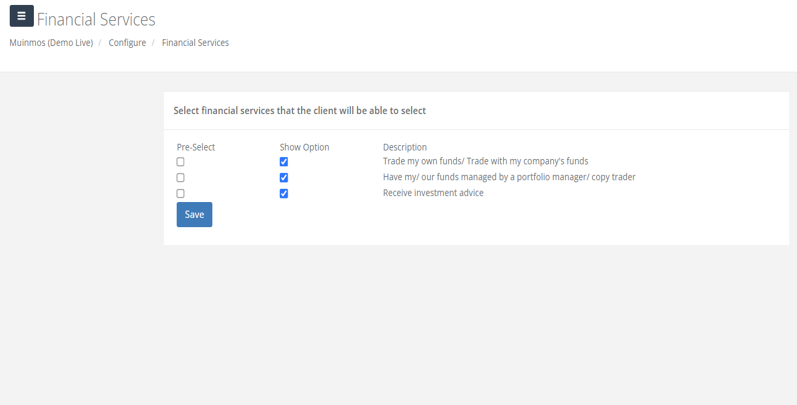Pre-select the receive investment advice service
This screenshot has height=405, width=797.
(x=181, y=194)
